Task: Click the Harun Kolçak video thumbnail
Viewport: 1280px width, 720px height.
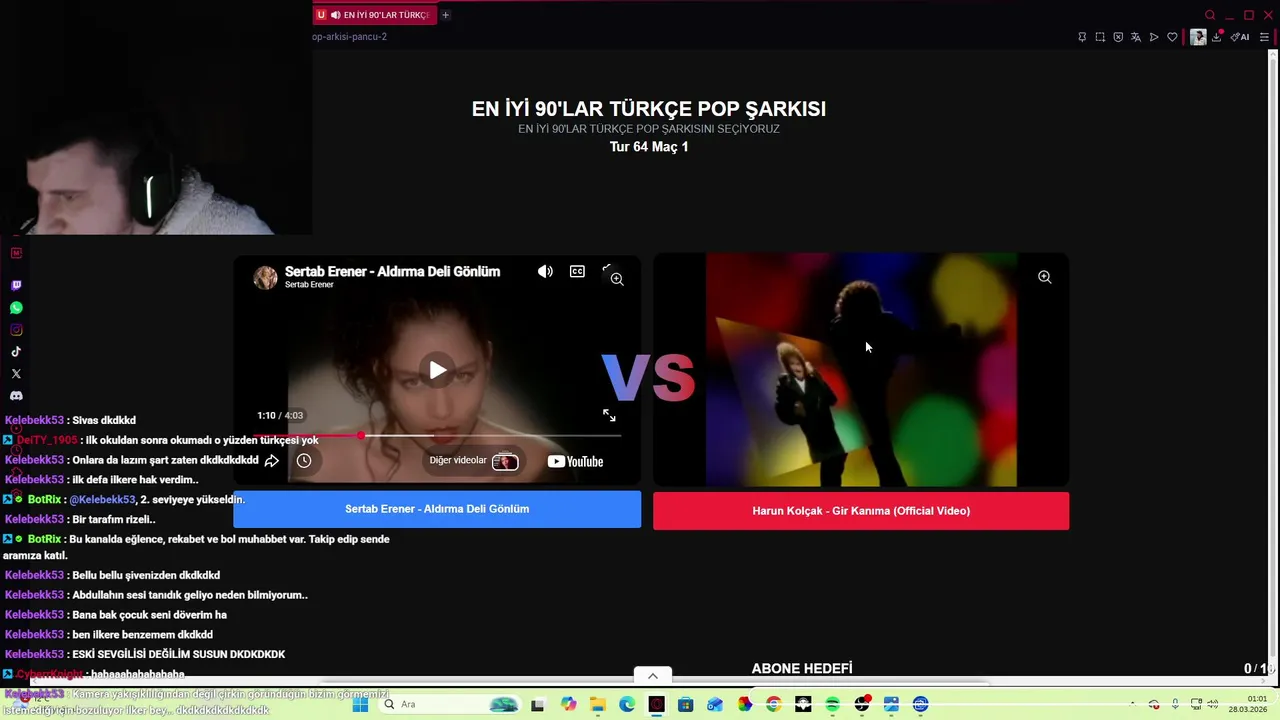Action: 861,370
